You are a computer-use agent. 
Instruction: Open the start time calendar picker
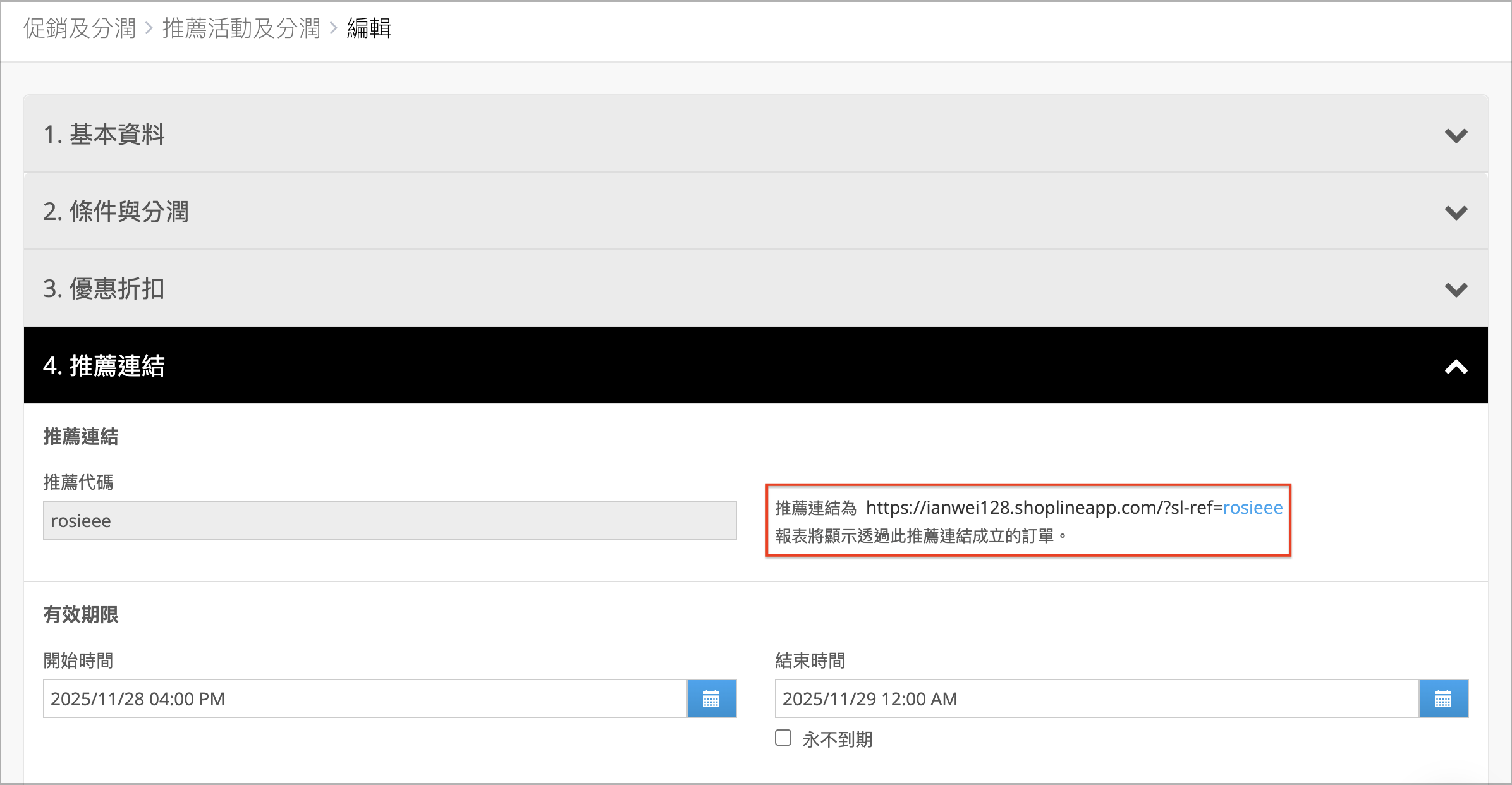[711, 698]
